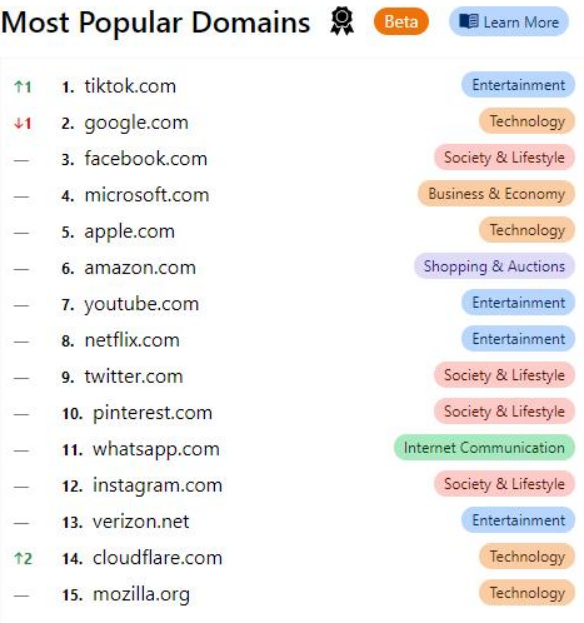Open the amazon.com domain entry
The image size is (584, 623).
point(140,268)
